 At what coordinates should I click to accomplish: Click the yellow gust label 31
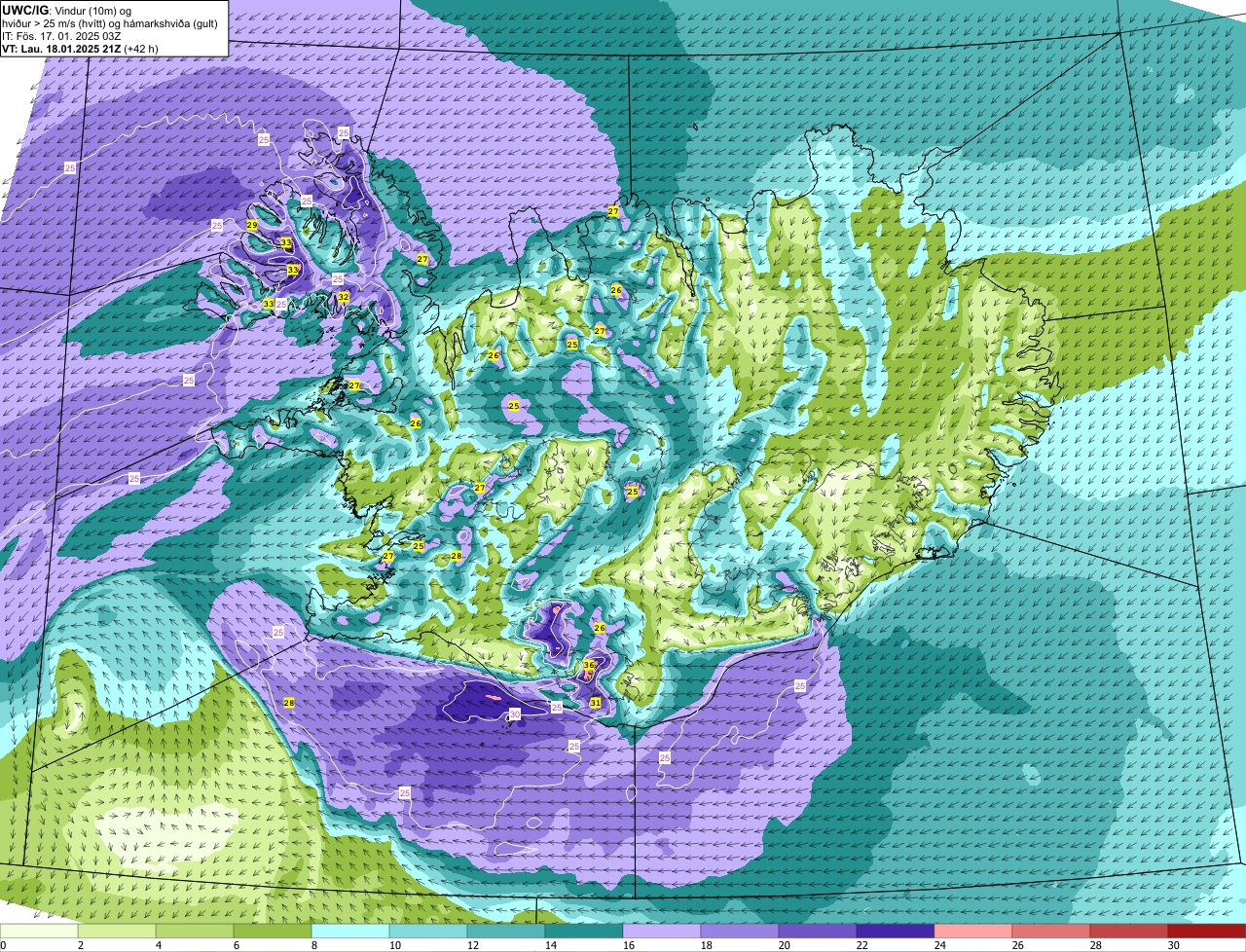(x=595, y=702)
